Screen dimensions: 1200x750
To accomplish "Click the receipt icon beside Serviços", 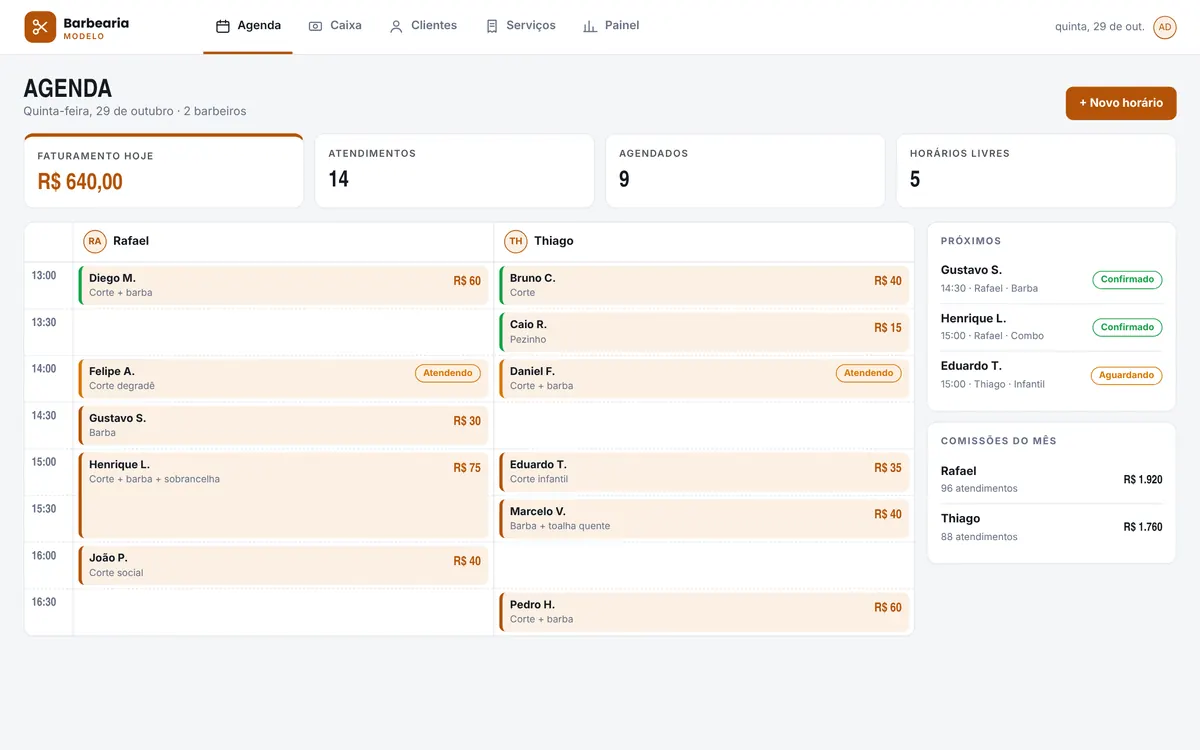I will pyautogui.click(x=492, y=26).
